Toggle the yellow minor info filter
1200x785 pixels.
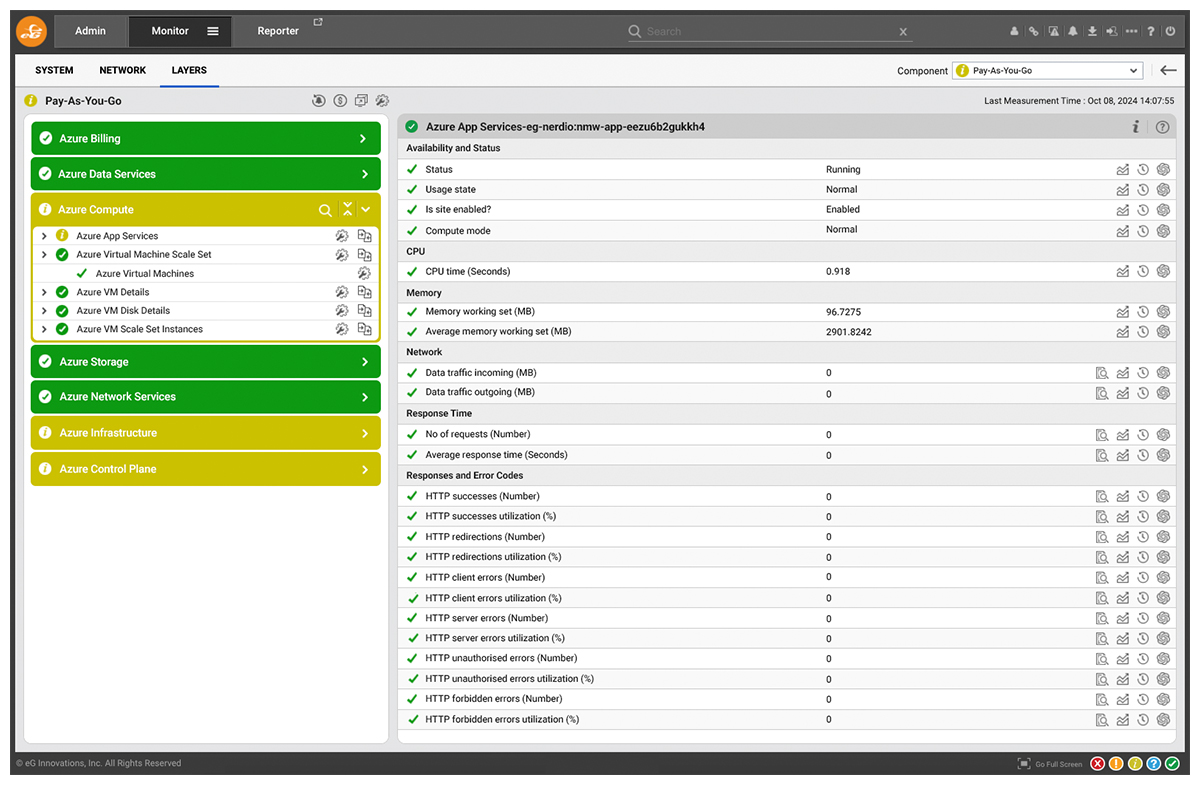(1134, 764)
